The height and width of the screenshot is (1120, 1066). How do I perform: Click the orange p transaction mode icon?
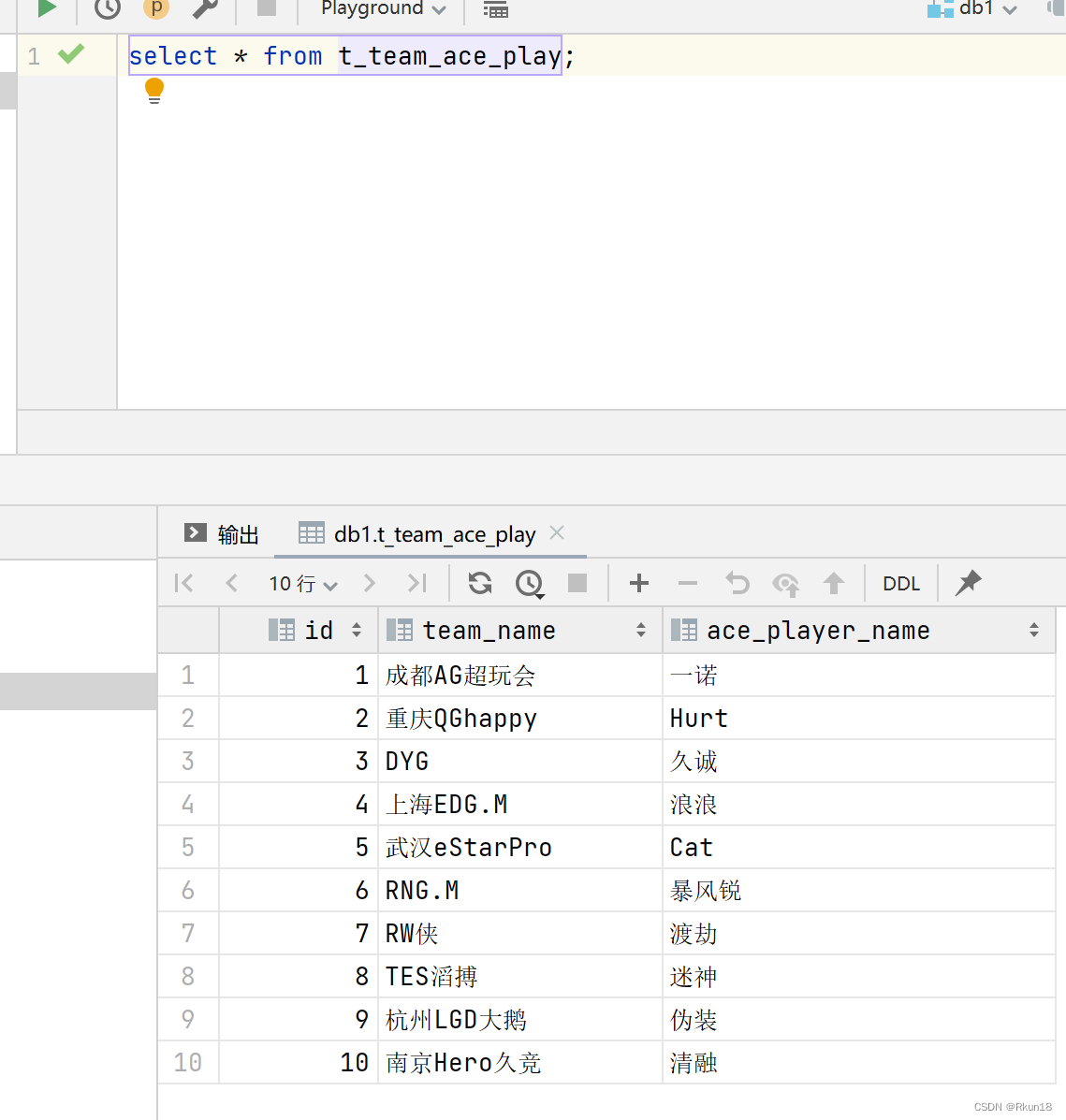click(x=156, y=8)
